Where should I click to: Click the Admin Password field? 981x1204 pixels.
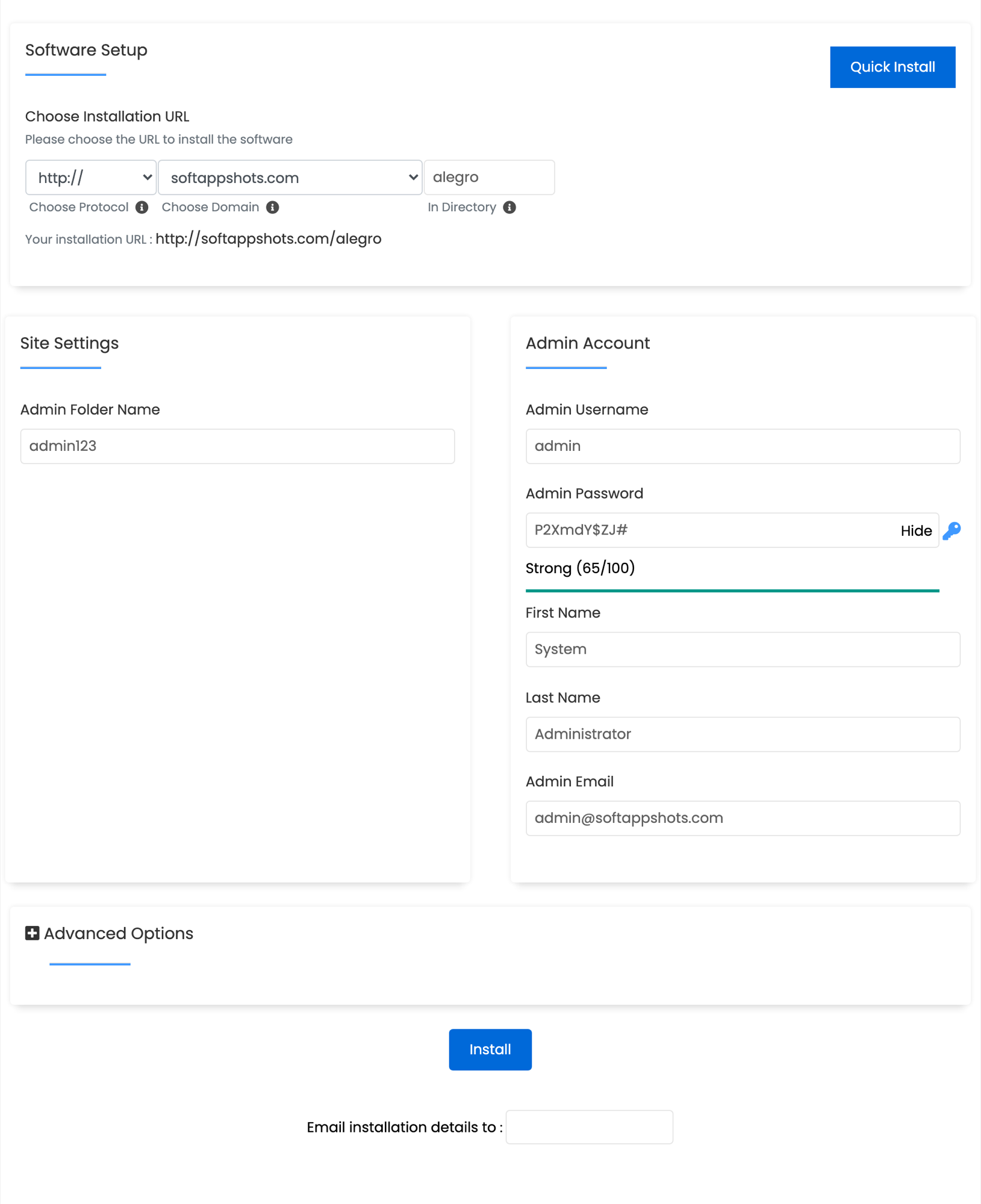click(693, 530)
